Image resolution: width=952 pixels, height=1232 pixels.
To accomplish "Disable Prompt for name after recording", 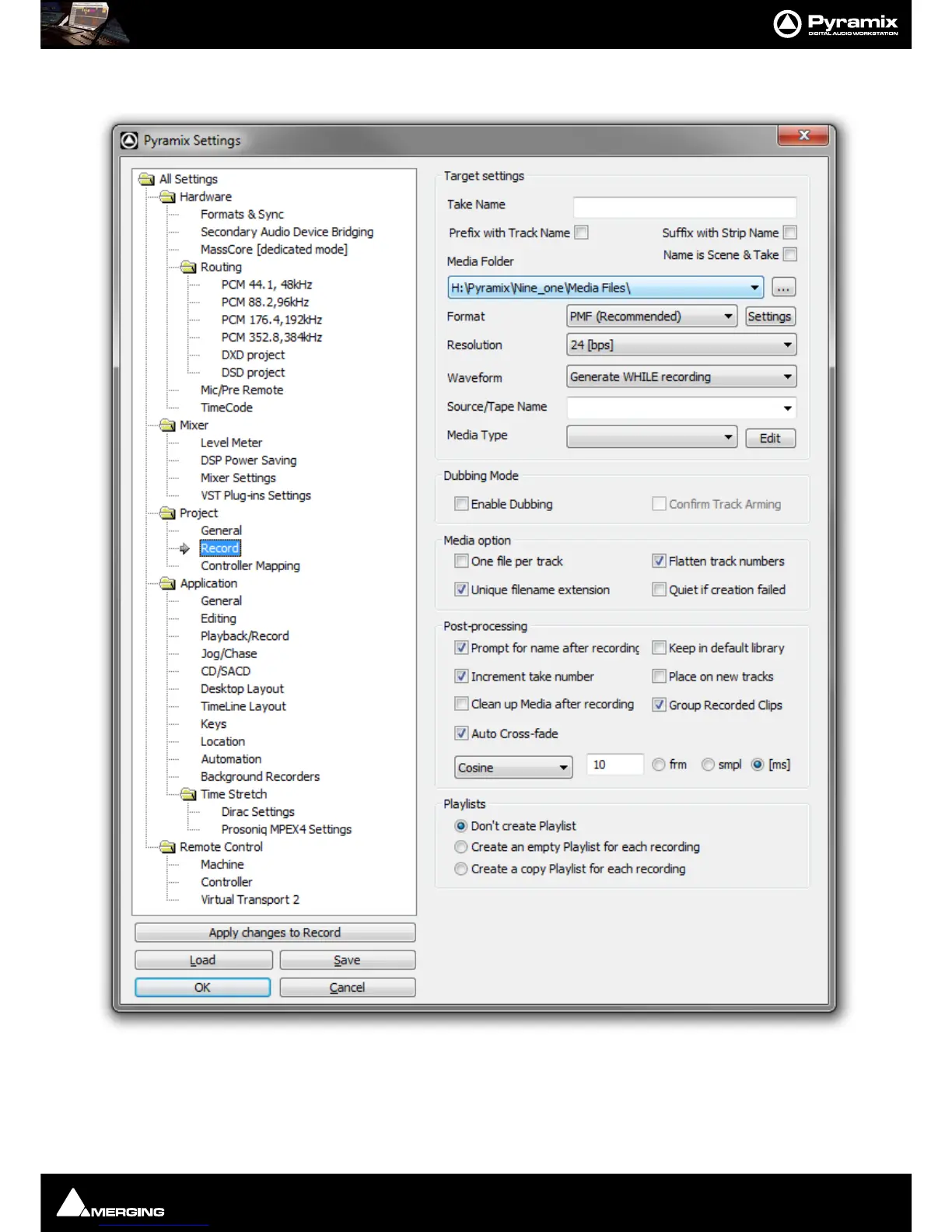I will pos(461,648).
